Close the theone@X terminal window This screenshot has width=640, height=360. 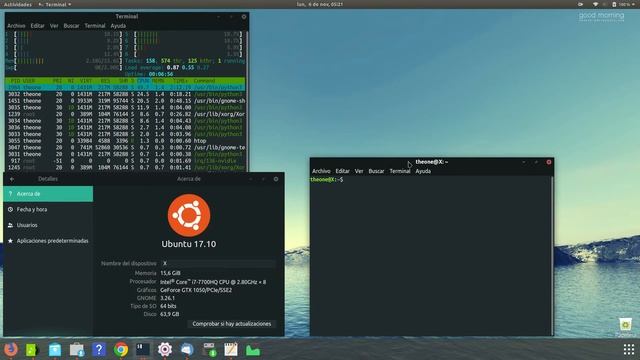549,162
